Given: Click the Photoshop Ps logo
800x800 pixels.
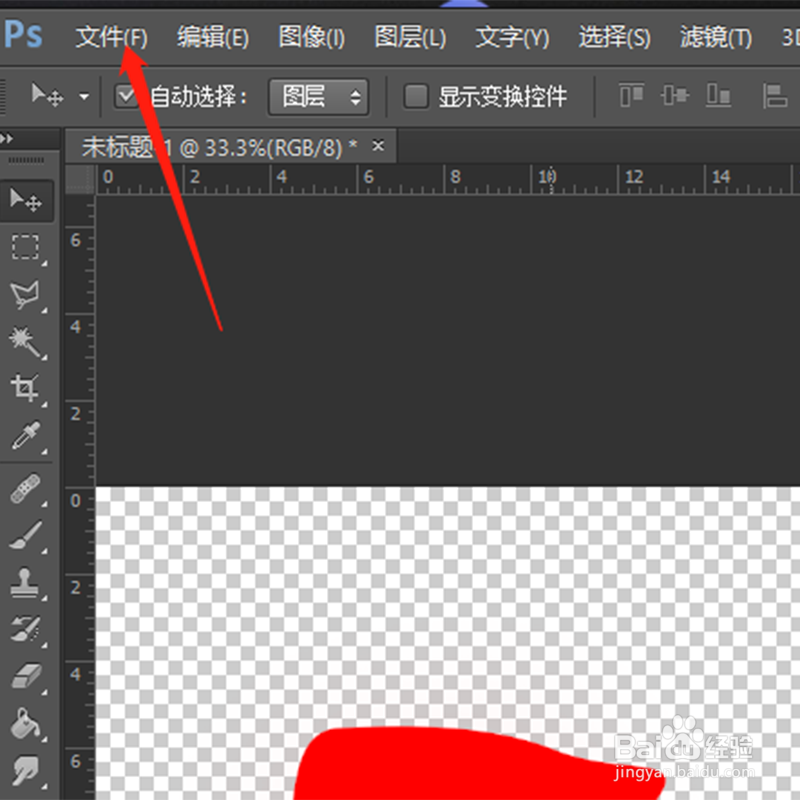Looking at the screenshot, I should click(22, 35).
